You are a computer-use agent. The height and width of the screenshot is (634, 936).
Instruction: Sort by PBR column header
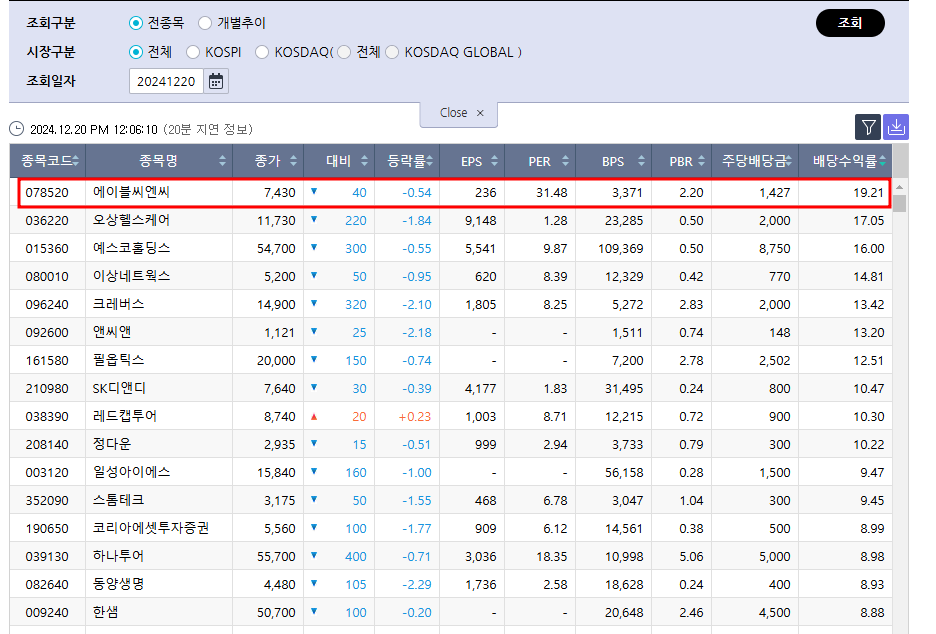click(682, 161)
